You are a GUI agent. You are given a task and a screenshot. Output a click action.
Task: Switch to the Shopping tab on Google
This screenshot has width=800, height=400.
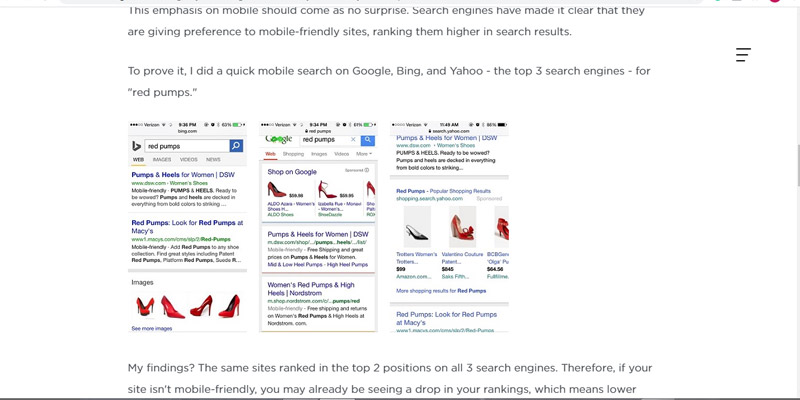(x=293, y=154)
